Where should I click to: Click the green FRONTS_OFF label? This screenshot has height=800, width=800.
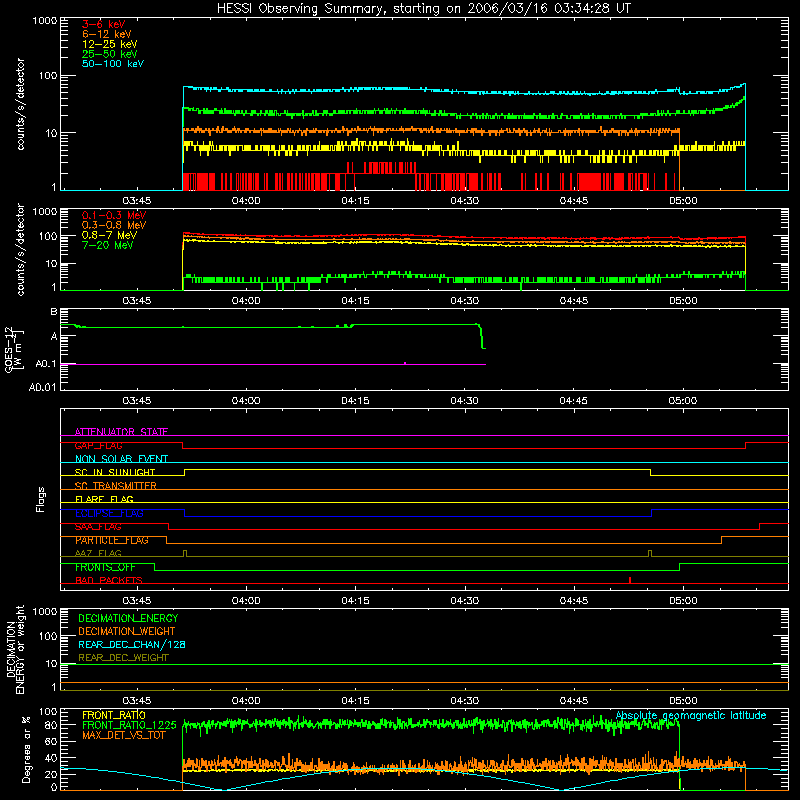tap(105, 567)
